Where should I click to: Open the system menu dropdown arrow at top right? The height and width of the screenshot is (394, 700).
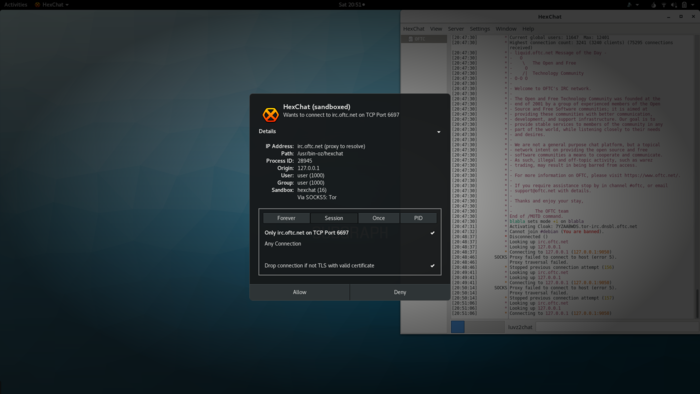693,5
